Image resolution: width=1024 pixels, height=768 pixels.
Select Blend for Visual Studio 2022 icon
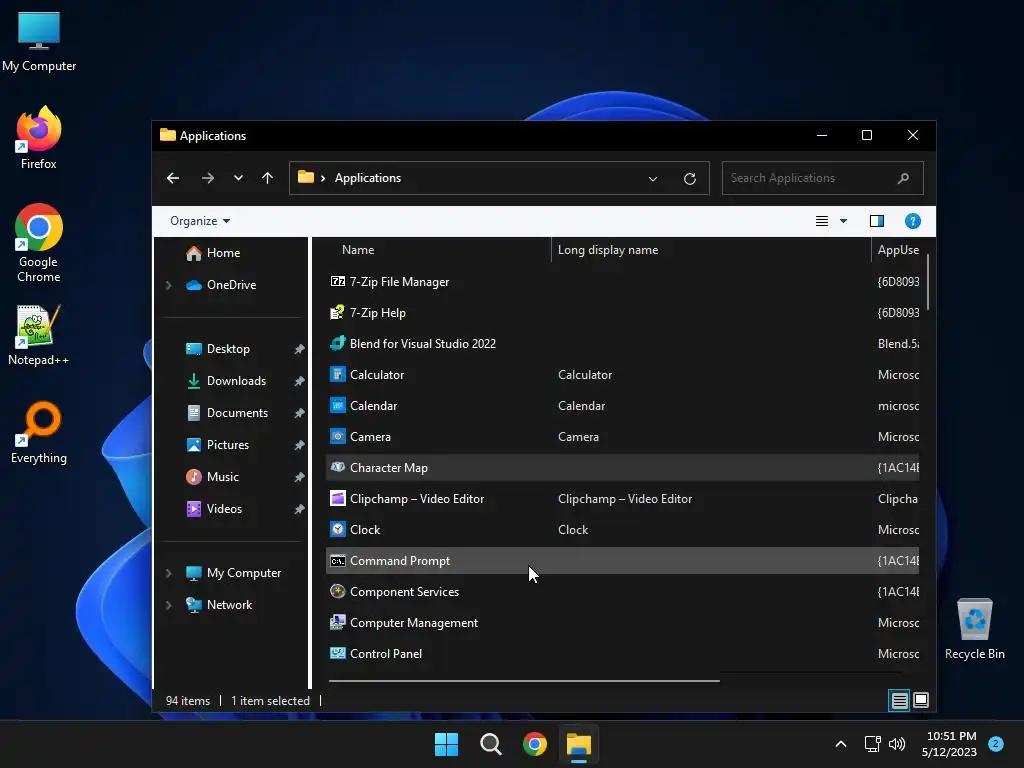(338, 344)
